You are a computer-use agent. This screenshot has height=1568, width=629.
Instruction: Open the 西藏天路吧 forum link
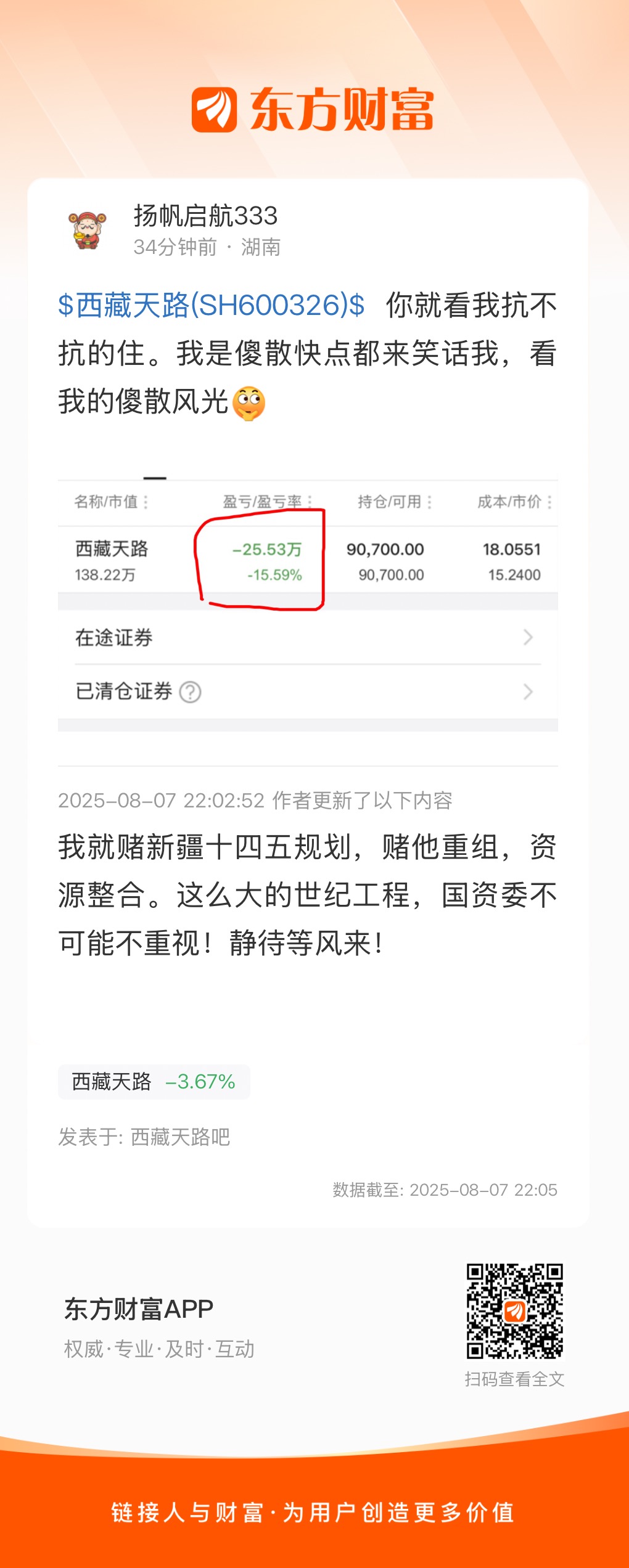(180, 1137)
